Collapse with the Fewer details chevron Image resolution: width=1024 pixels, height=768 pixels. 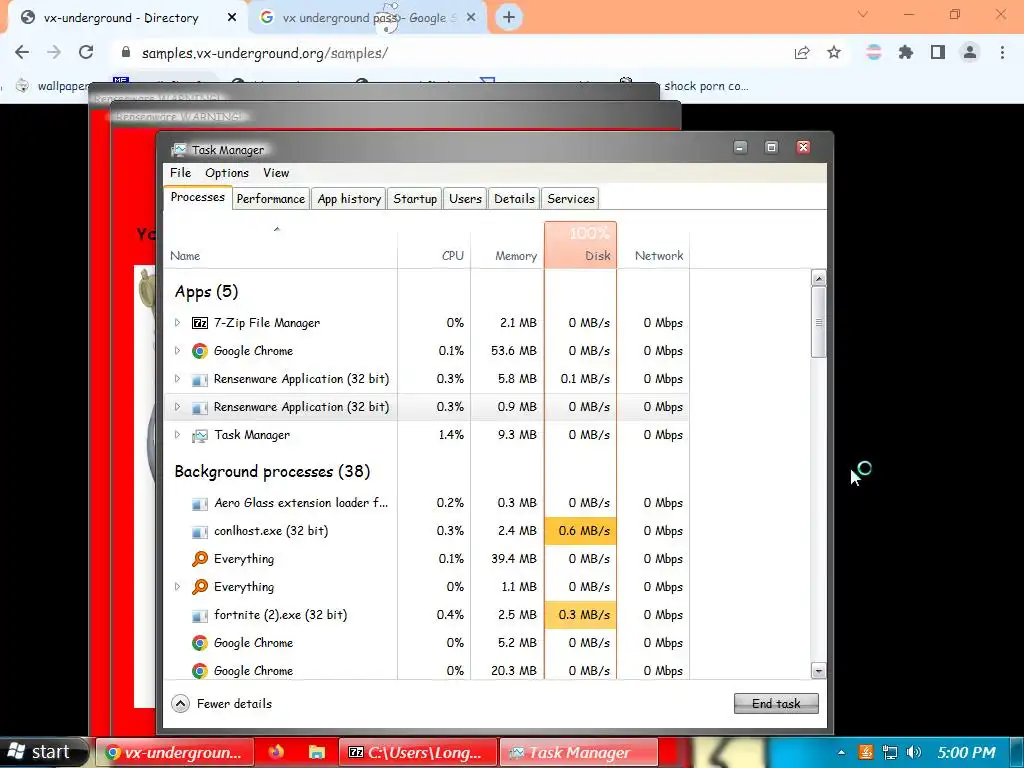tap(180, 703)
